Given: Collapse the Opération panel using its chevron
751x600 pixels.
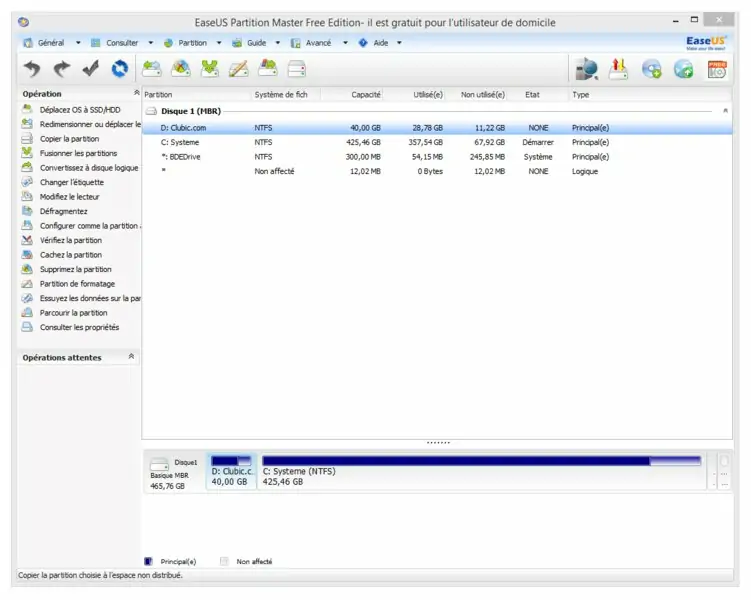Looking at the screenshot, I should coord(137,92).
